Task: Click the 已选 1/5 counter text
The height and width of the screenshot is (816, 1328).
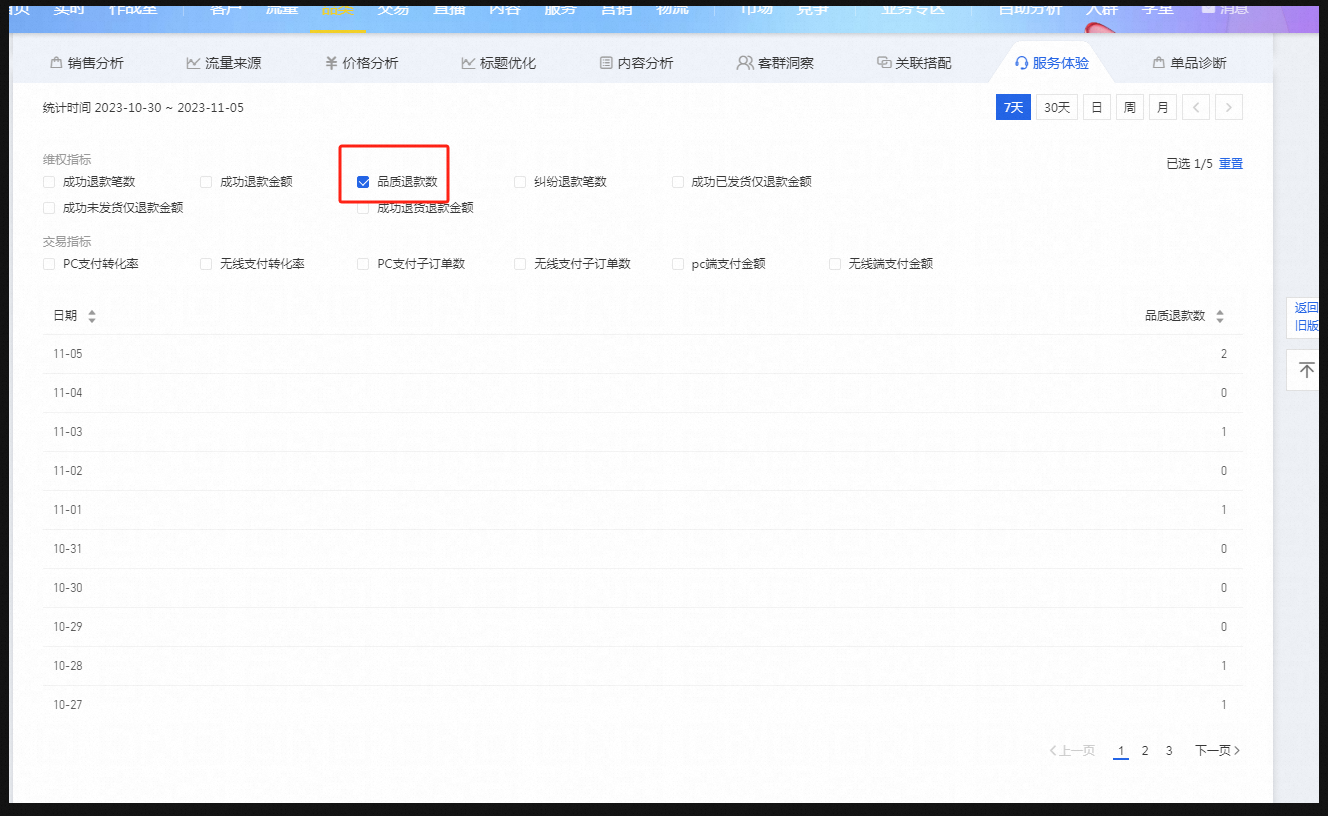Action: click(x=1189, y=164)
